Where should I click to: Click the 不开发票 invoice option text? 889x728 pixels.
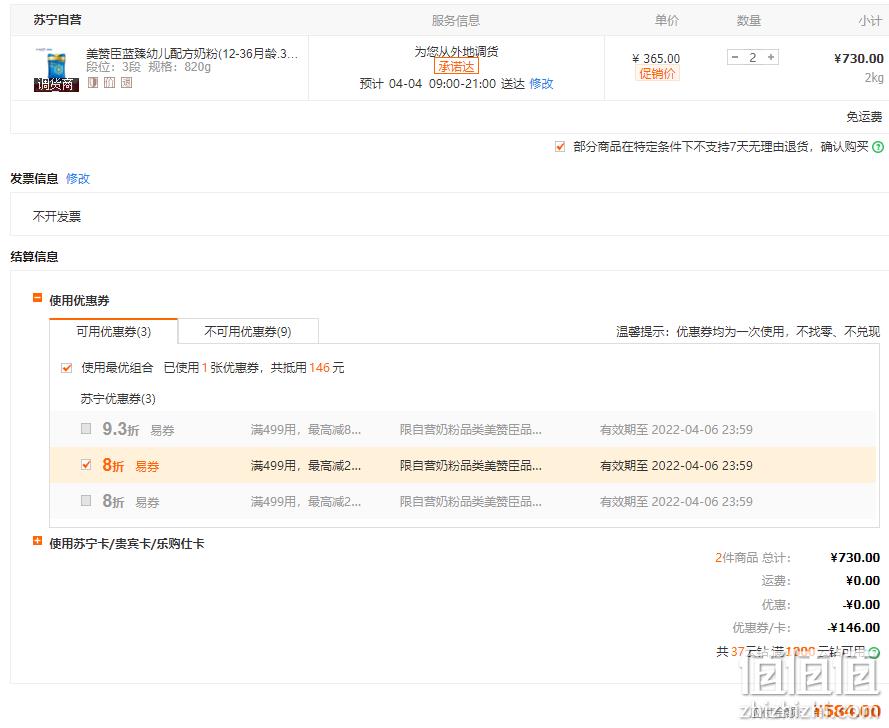57,217
